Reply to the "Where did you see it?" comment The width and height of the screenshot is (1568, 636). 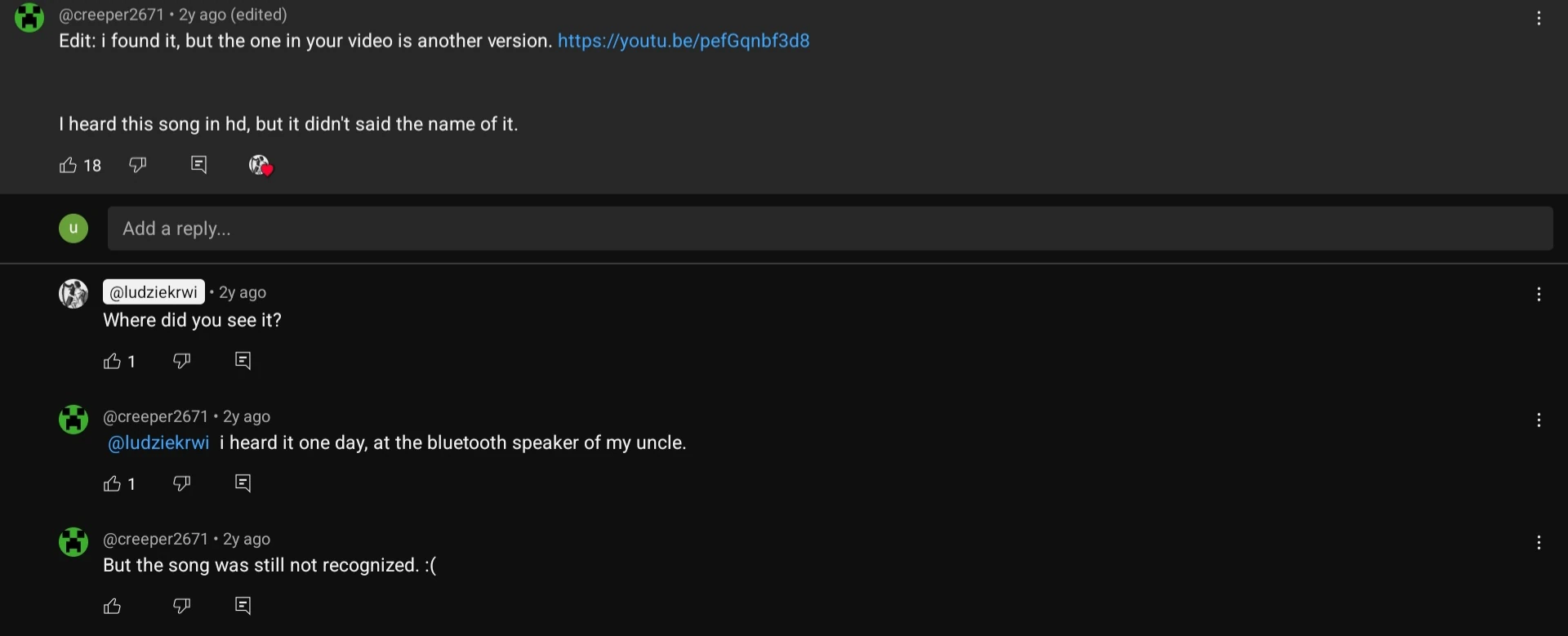click(243, 361)
